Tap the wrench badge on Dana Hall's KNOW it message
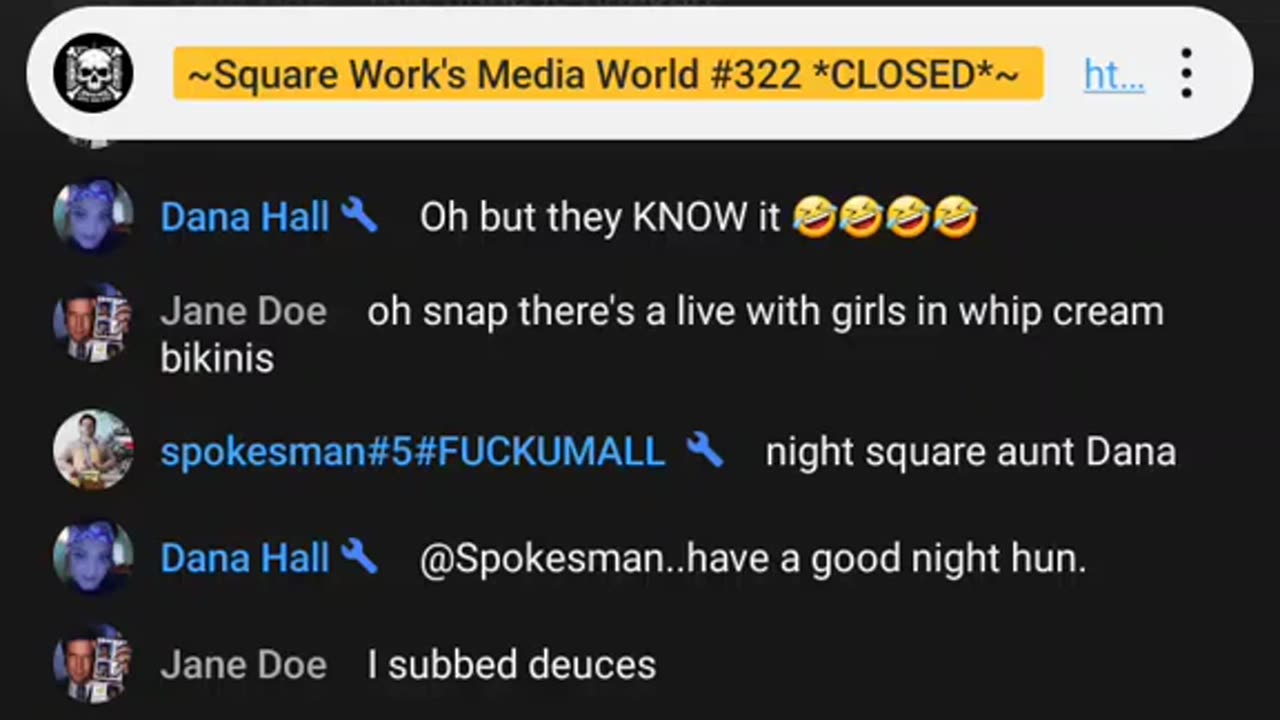 click(359, 216)
